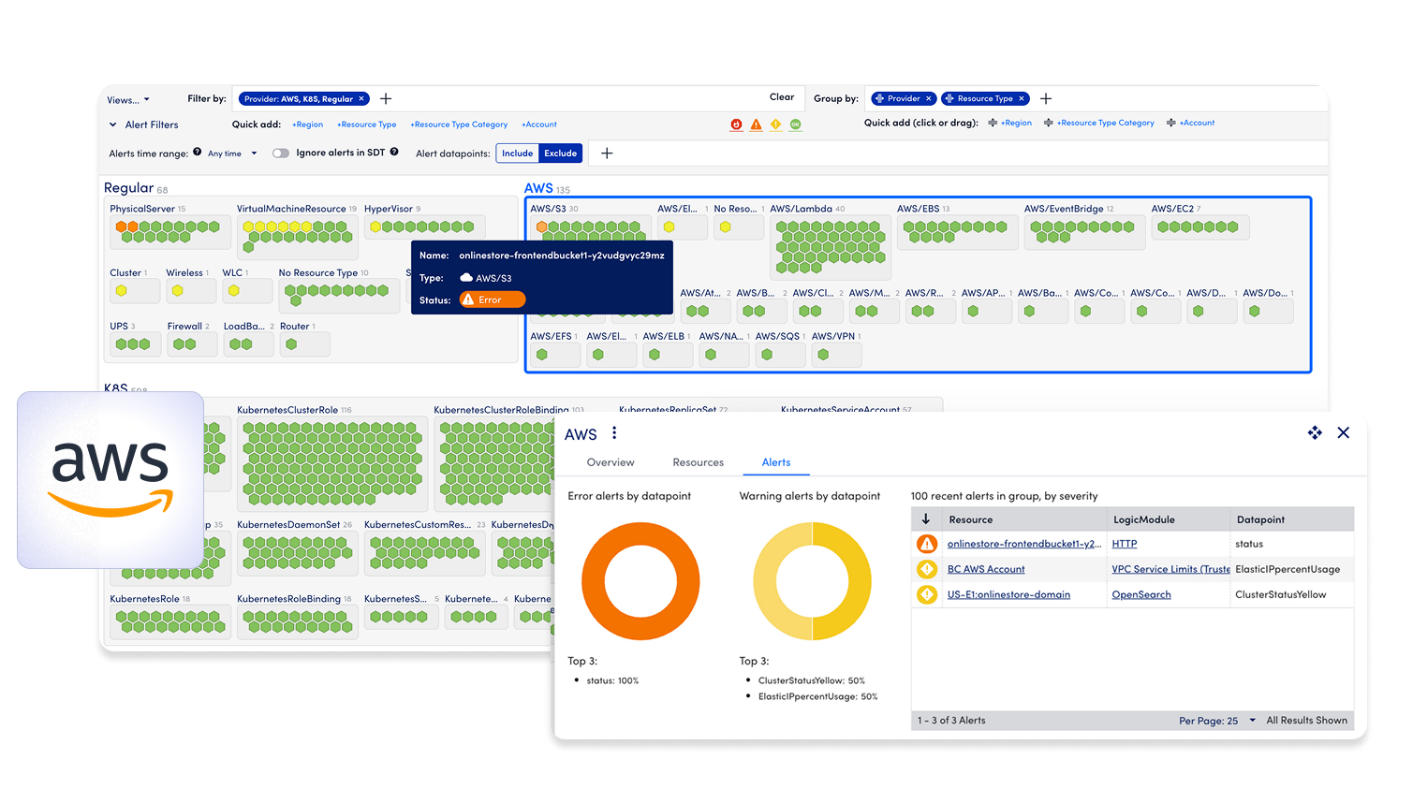Open onlinestore-frontendbucket1 resource link
Image resolution: width=1427 pixels, height=803 pixels.
[x=1024, y=544]
